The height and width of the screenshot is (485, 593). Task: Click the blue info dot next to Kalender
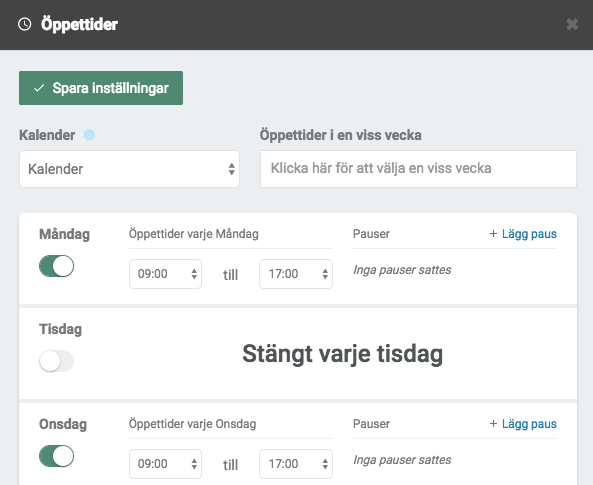tap(89, 135)
